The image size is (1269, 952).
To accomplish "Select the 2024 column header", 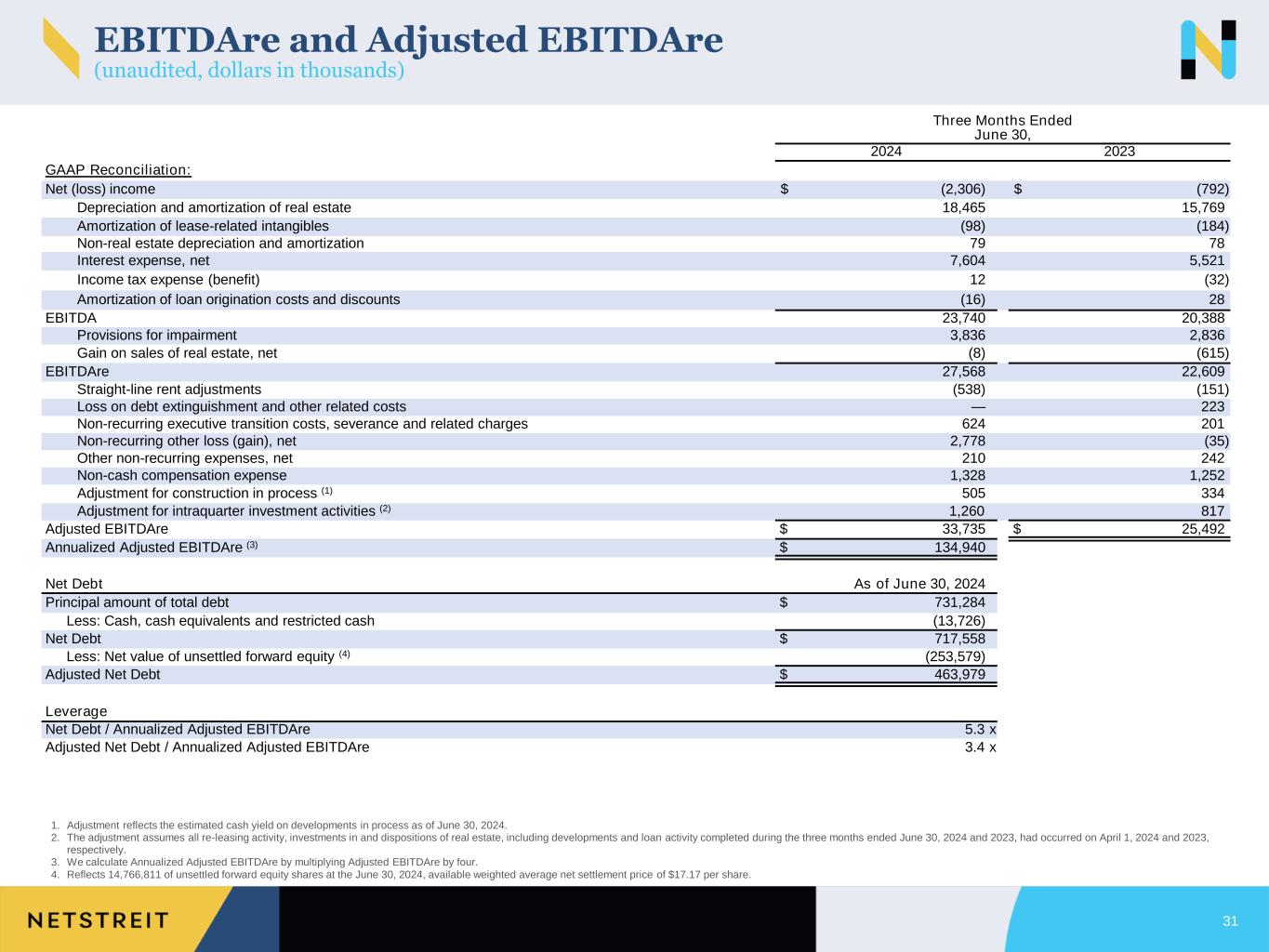I will [885, 152].
